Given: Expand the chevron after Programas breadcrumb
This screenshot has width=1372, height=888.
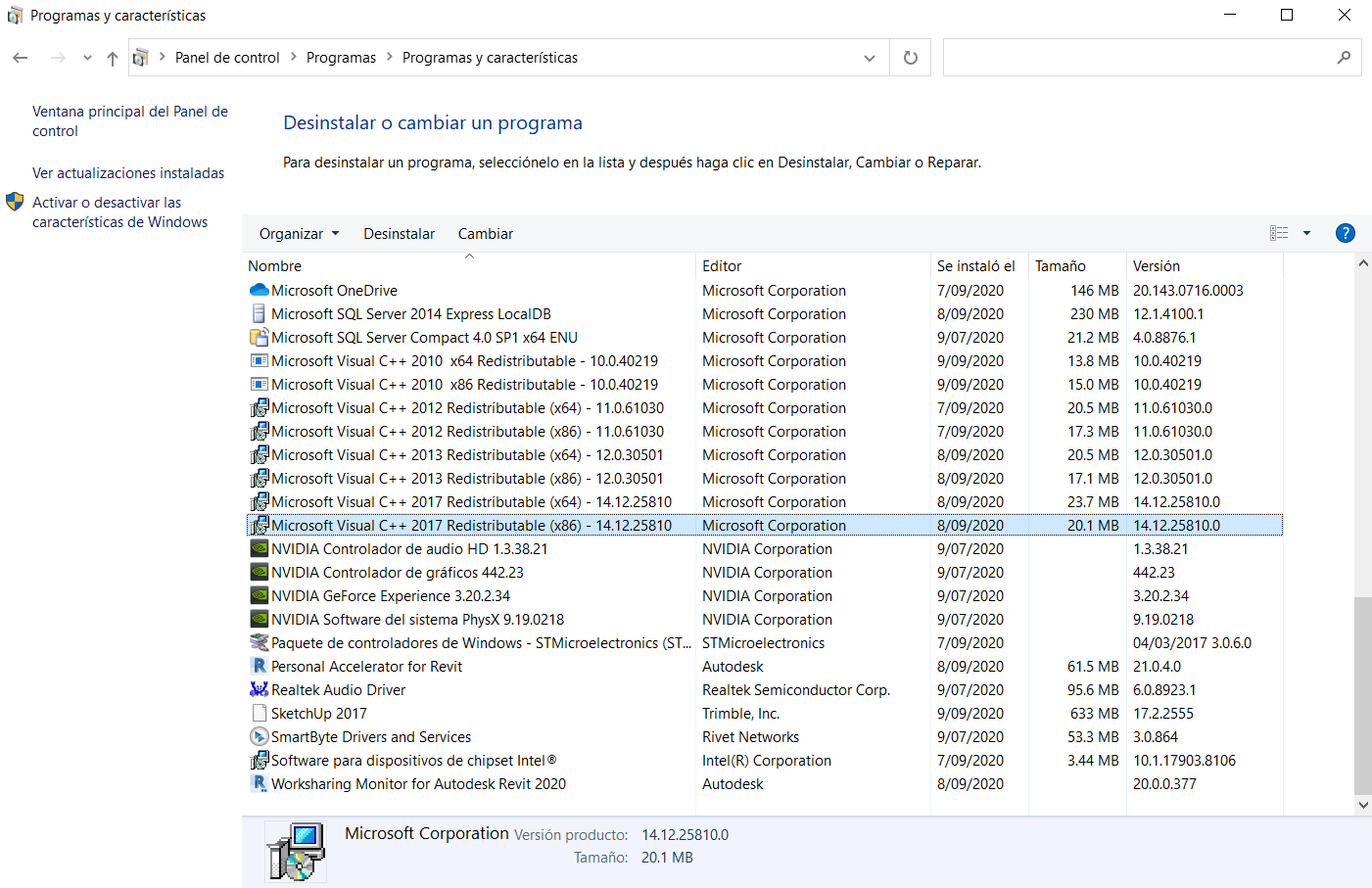Looking at the screenshot, I should click(389, 58).
